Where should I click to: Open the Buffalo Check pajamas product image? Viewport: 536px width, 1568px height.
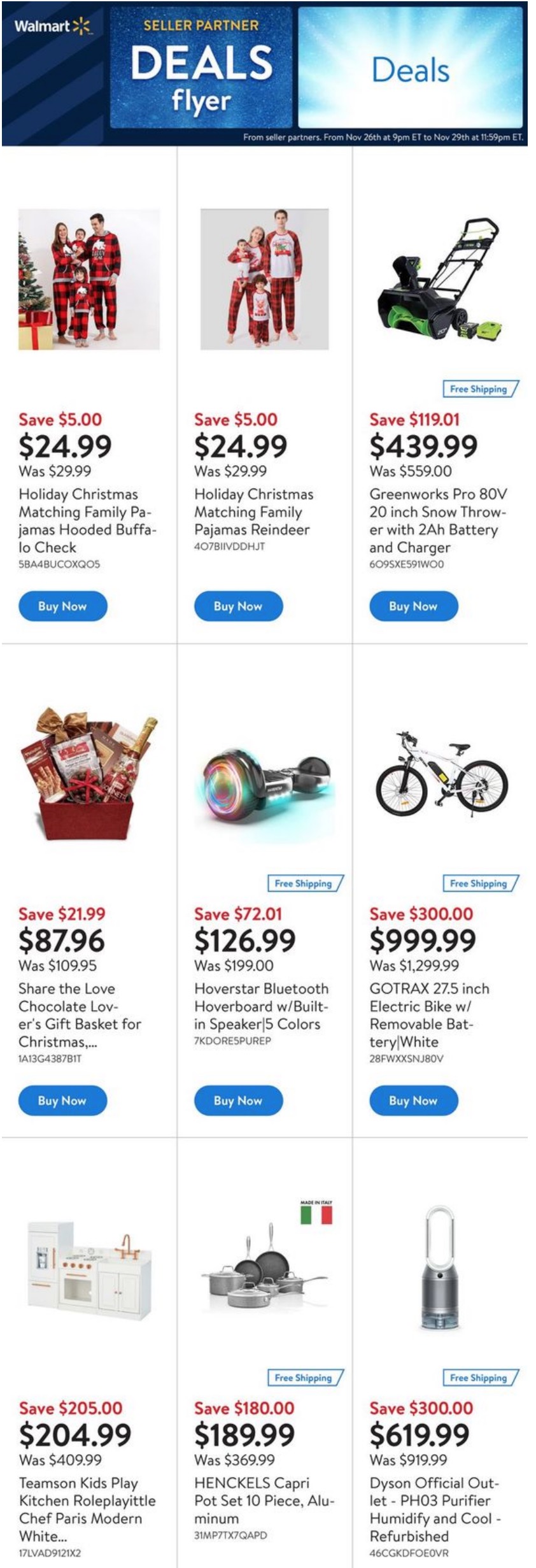[89, 279]
